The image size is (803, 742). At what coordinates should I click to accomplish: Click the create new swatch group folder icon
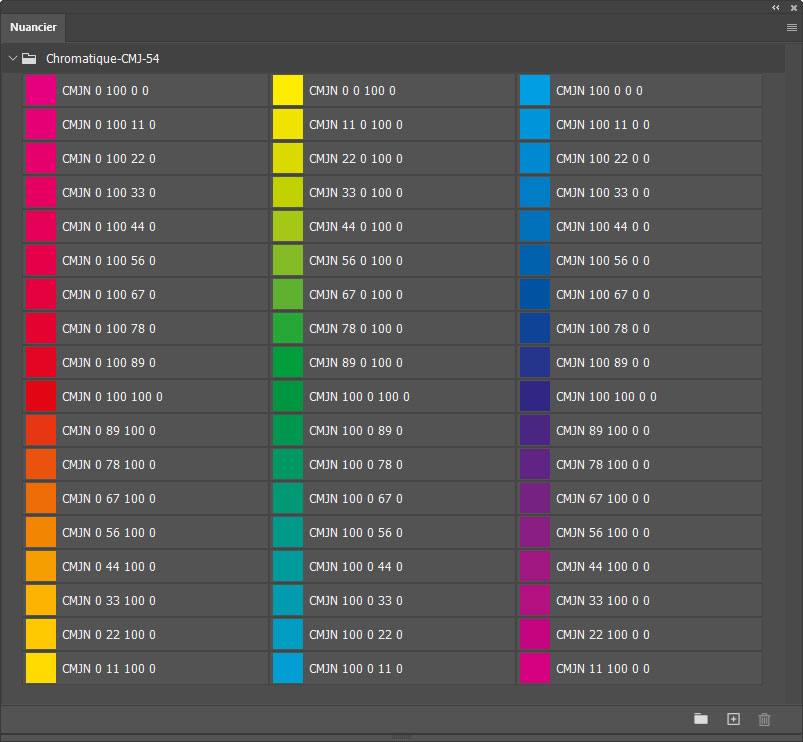pos(701,719)
